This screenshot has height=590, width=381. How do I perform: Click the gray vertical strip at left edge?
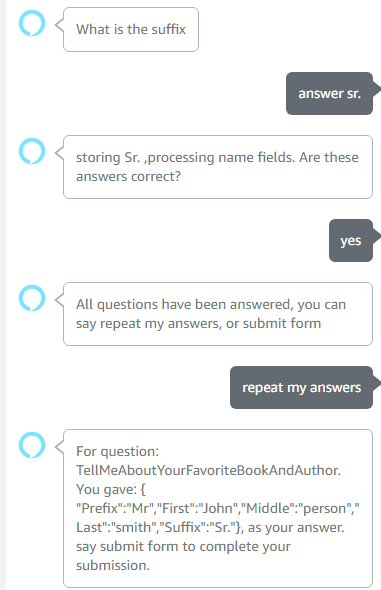(x=3, y=295)
